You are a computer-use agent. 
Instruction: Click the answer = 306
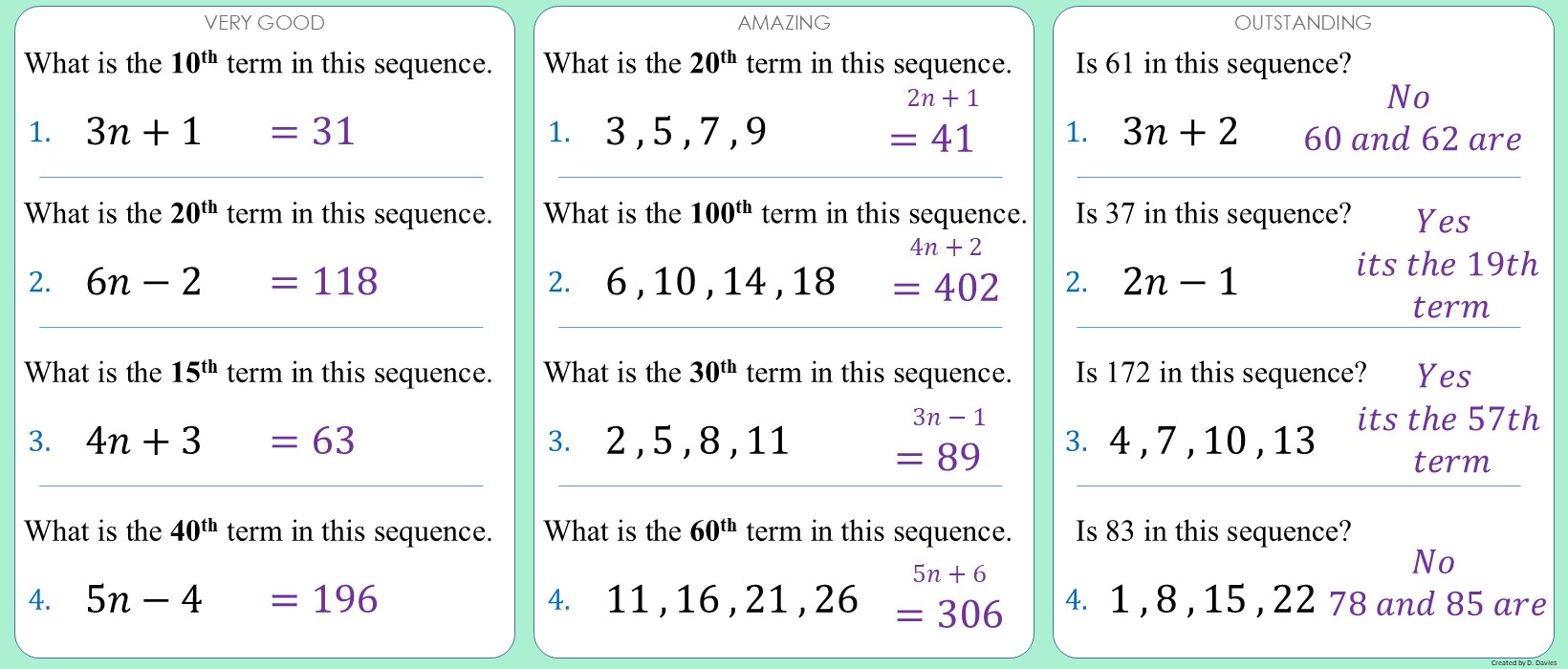(x=949, y=615)
